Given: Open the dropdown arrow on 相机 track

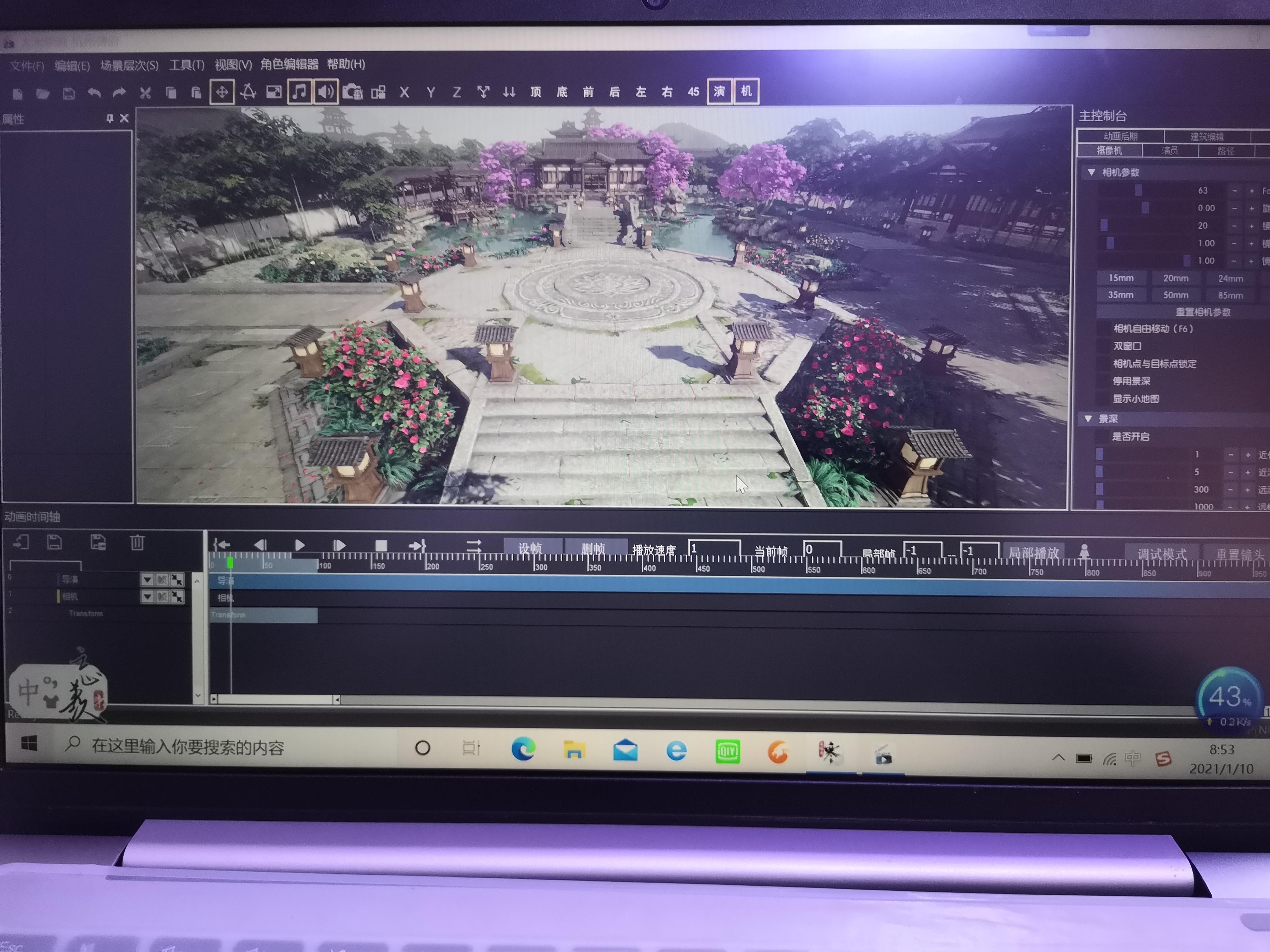Looking at the screenshot, I should pos(148,597).
